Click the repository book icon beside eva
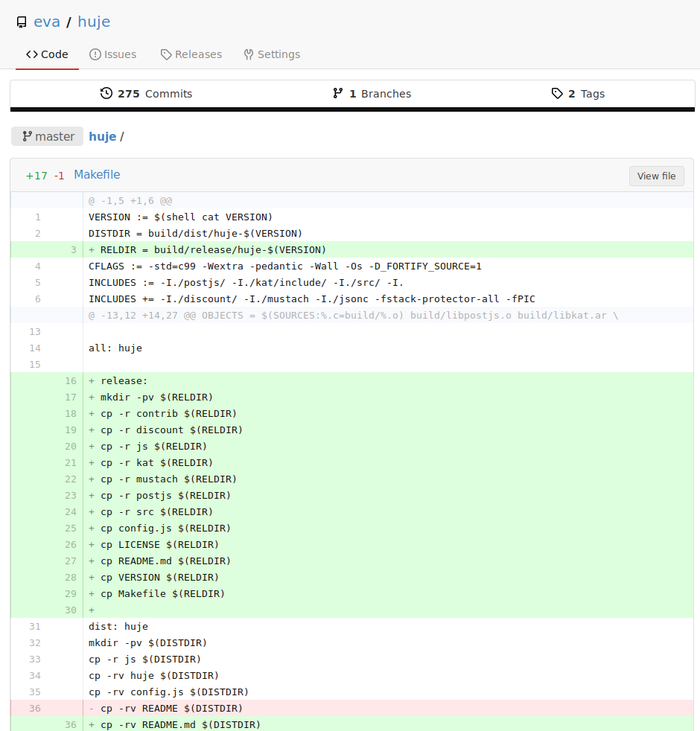The width and height of the screenshot is (700, 731). [x=21, y=22]
